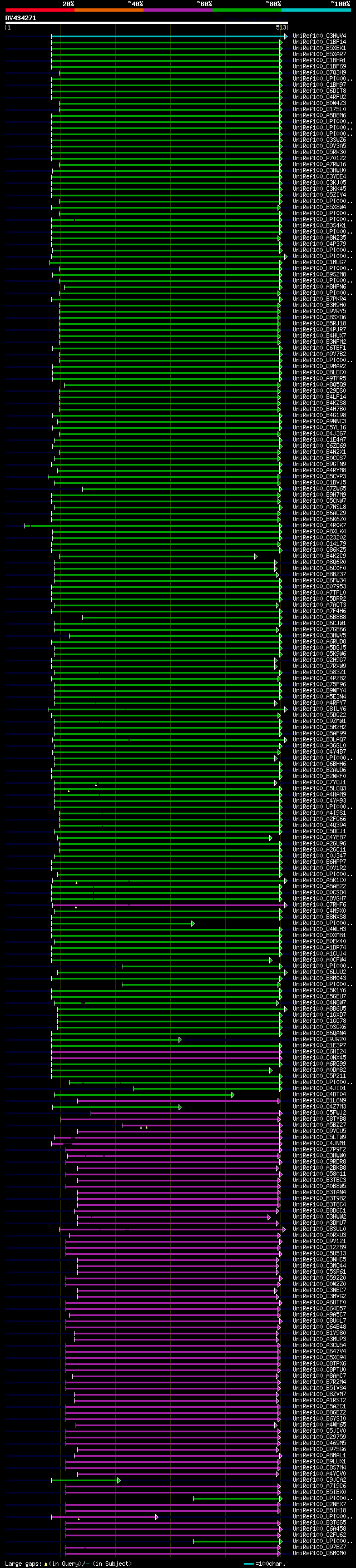Click the UniRef100_A8B6U5 label
The width and height of the screenshot is (356, 1568).
319,1008
